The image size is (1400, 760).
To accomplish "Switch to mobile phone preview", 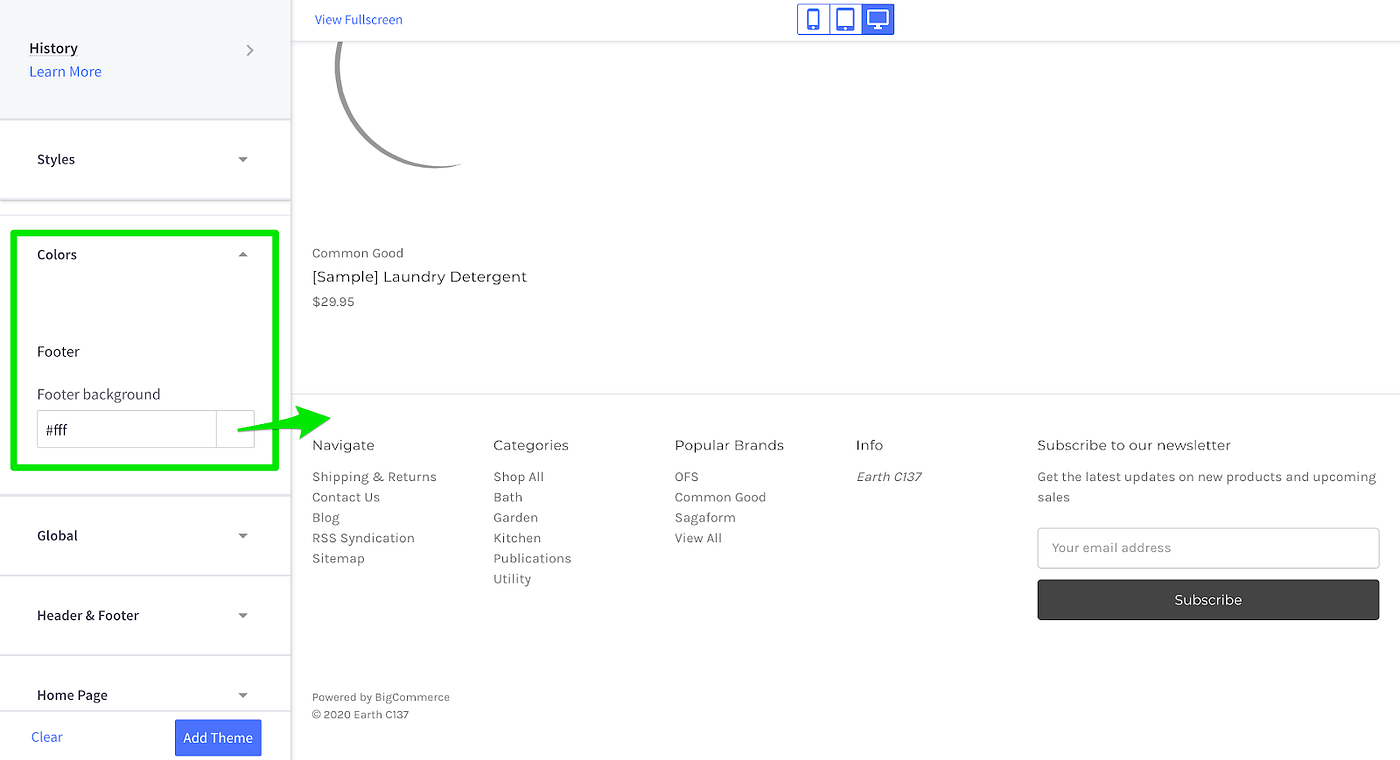I will point(814,19).
